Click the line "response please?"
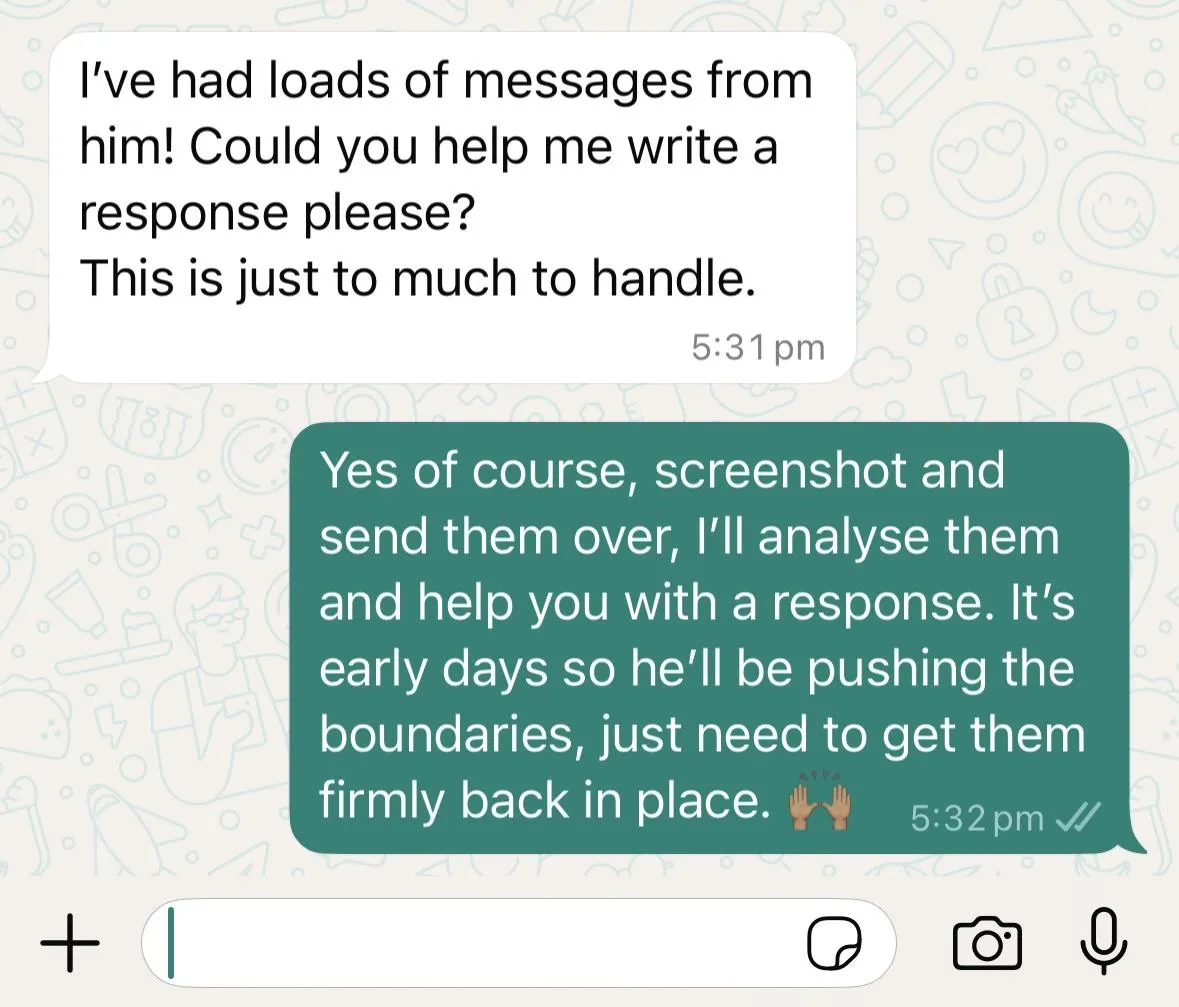The height and width of the screenshot is (1007, 1179). pyautogui.click(x=277, y=213)
